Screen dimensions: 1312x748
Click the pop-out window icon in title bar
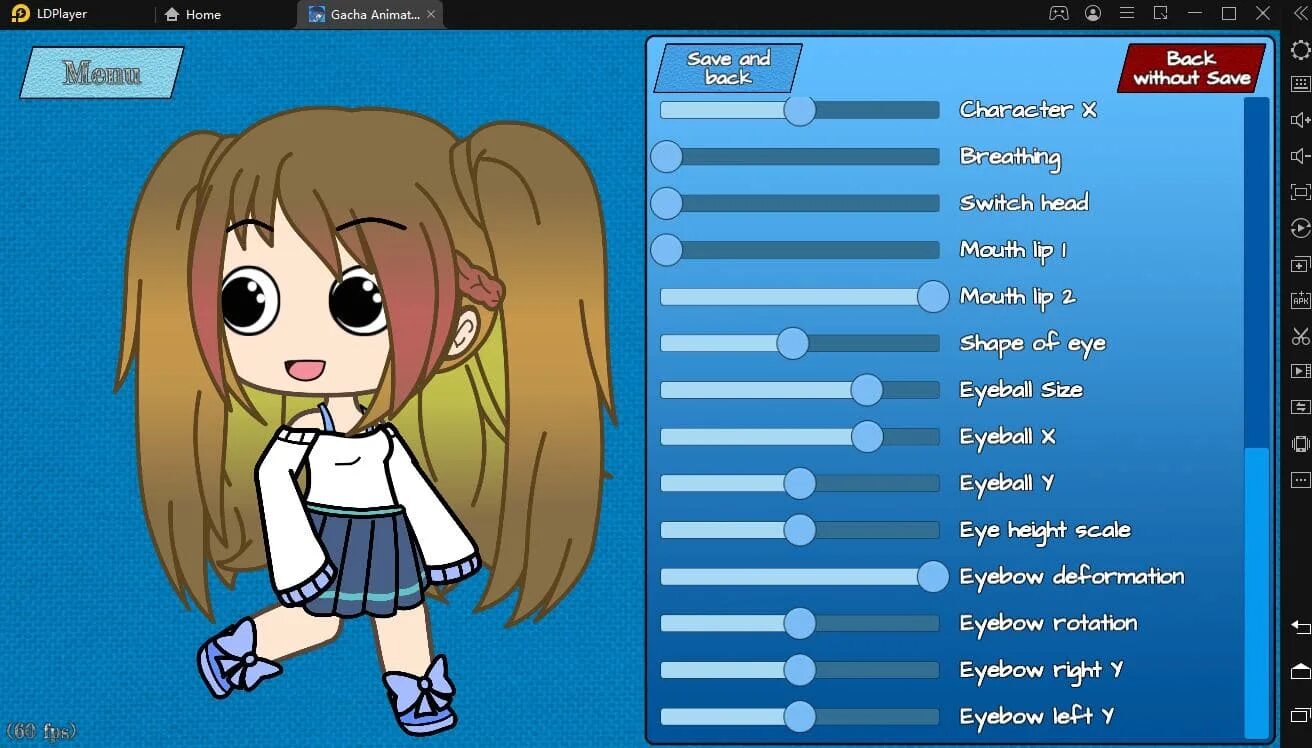pyautogui.click(x=1161, y=13)
